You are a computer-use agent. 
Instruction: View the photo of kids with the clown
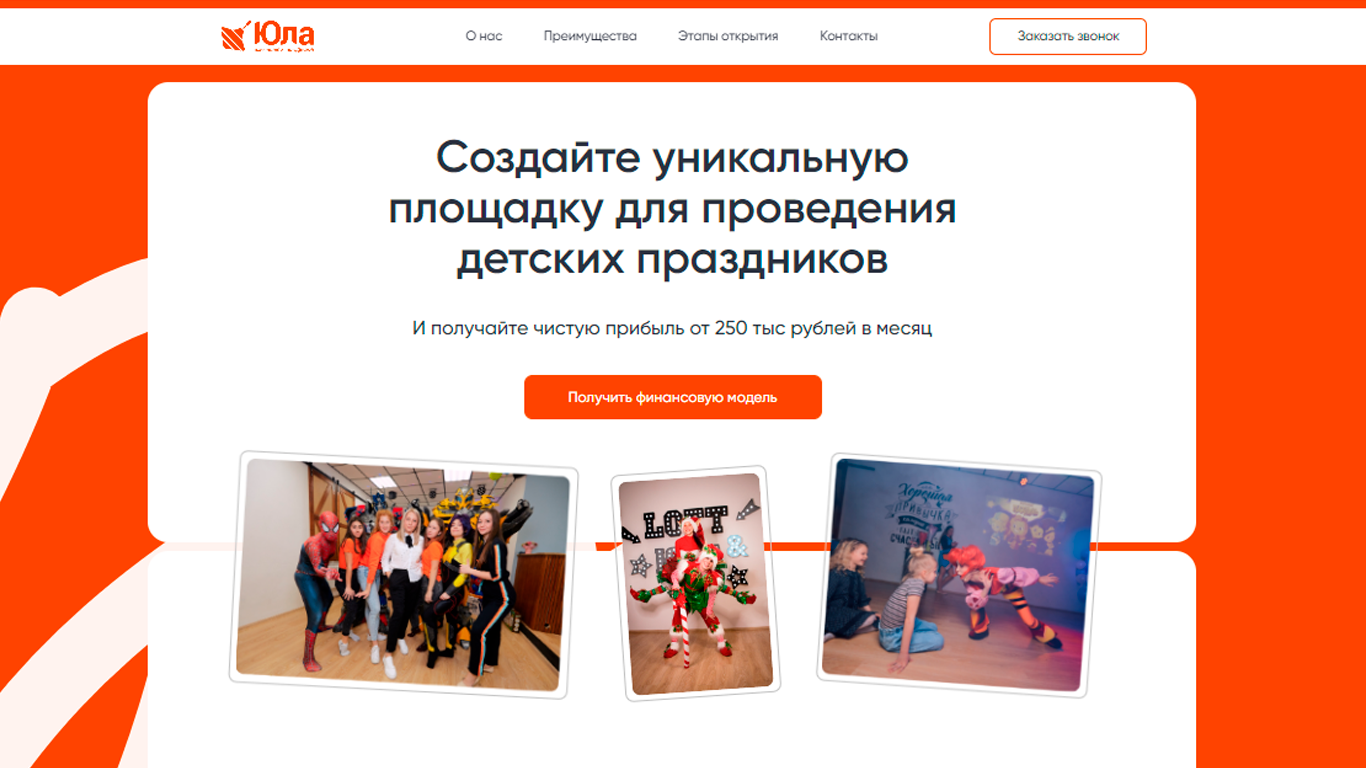958,575
